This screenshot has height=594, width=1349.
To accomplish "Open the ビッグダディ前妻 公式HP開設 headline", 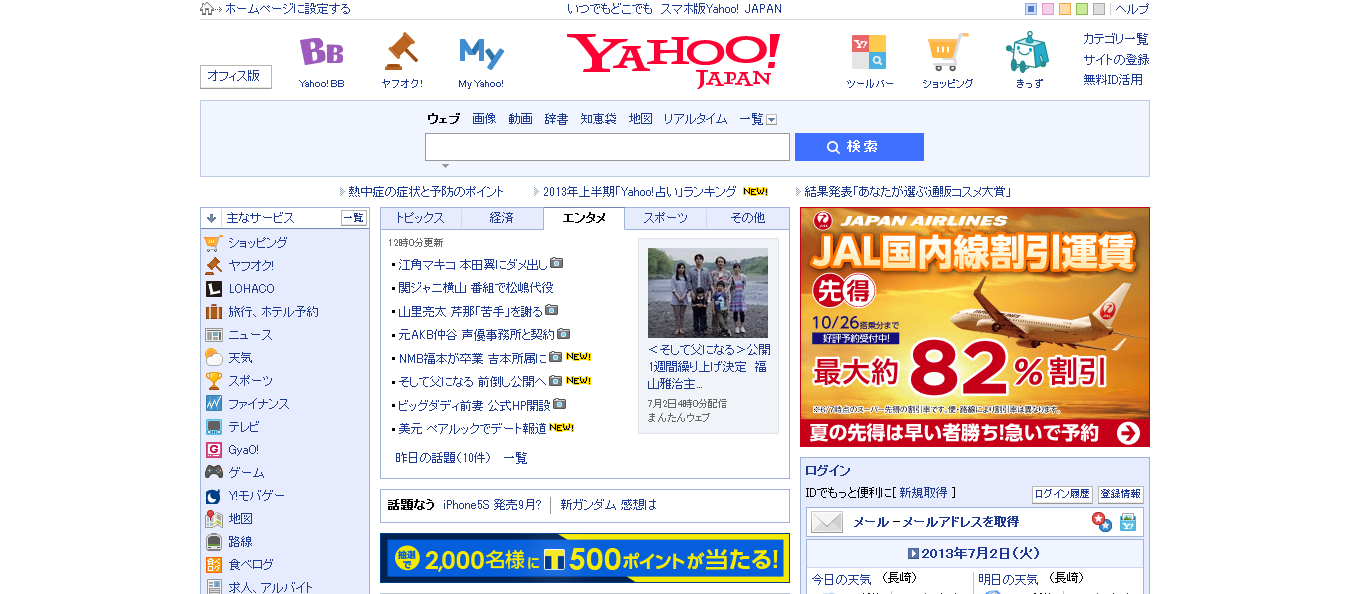I will (x=474, y=405).
